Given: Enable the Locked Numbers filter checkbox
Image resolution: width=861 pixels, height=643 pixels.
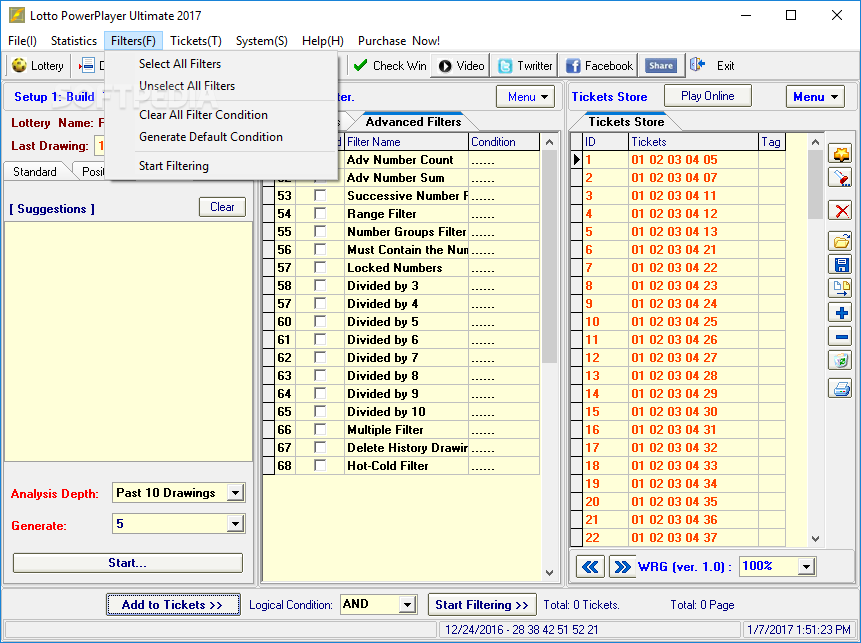Looking at the screenshot, I should click(320, 267).
